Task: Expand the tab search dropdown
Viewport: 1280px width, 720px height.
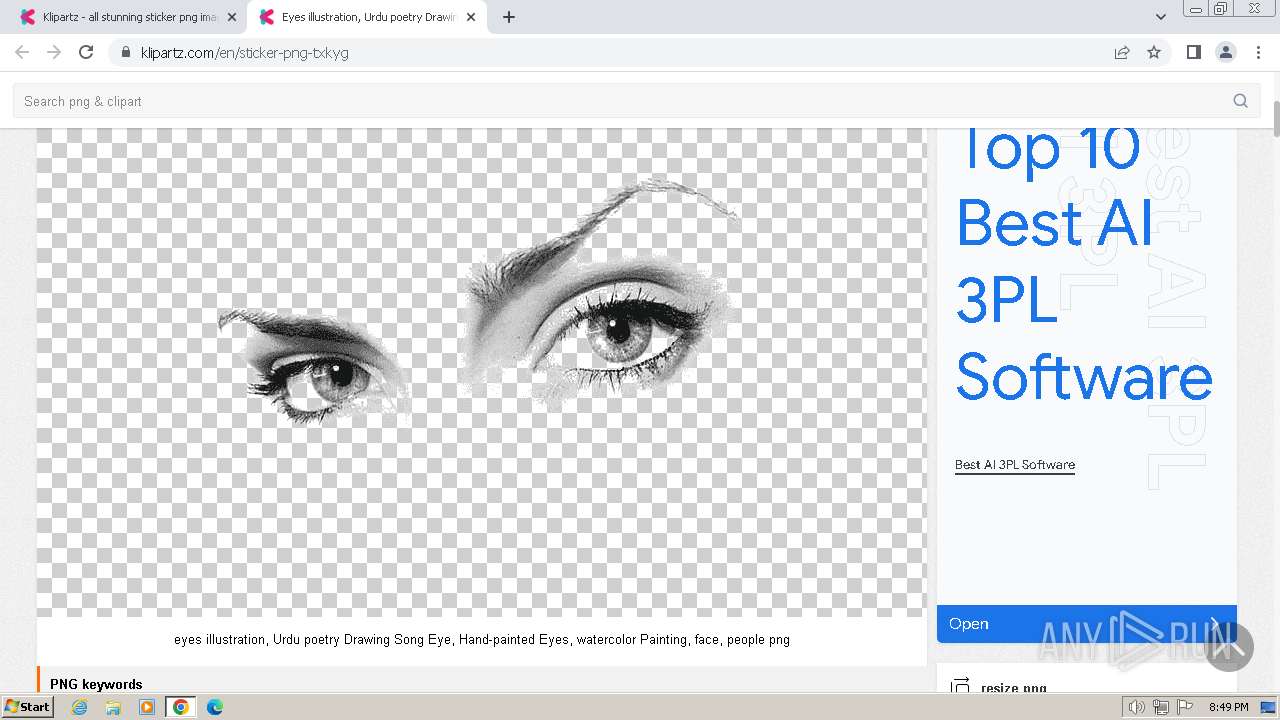Action: pyautogui.click(x=1161, y=17)
